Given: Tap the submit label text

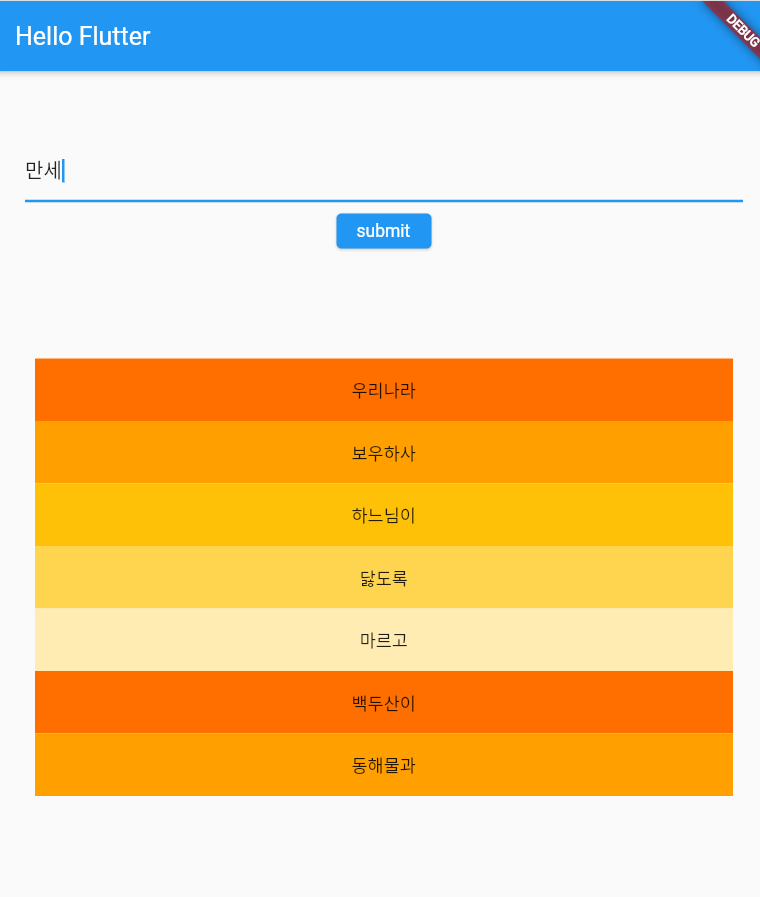Looking at the screenshot, I should click(x=383, y=231).
